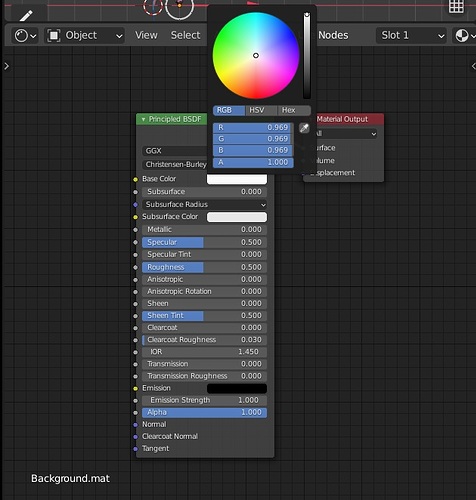The width and height of the screenshot is (476, 500).
Task: Click the Base Color input socket
Action: [135, 179]
